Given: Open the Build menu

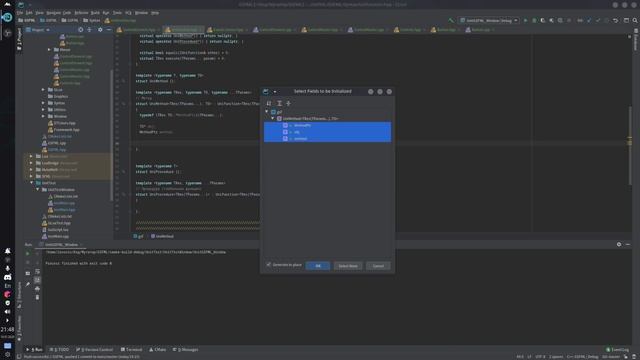Looking at the screenshot, I should [95, 13].
